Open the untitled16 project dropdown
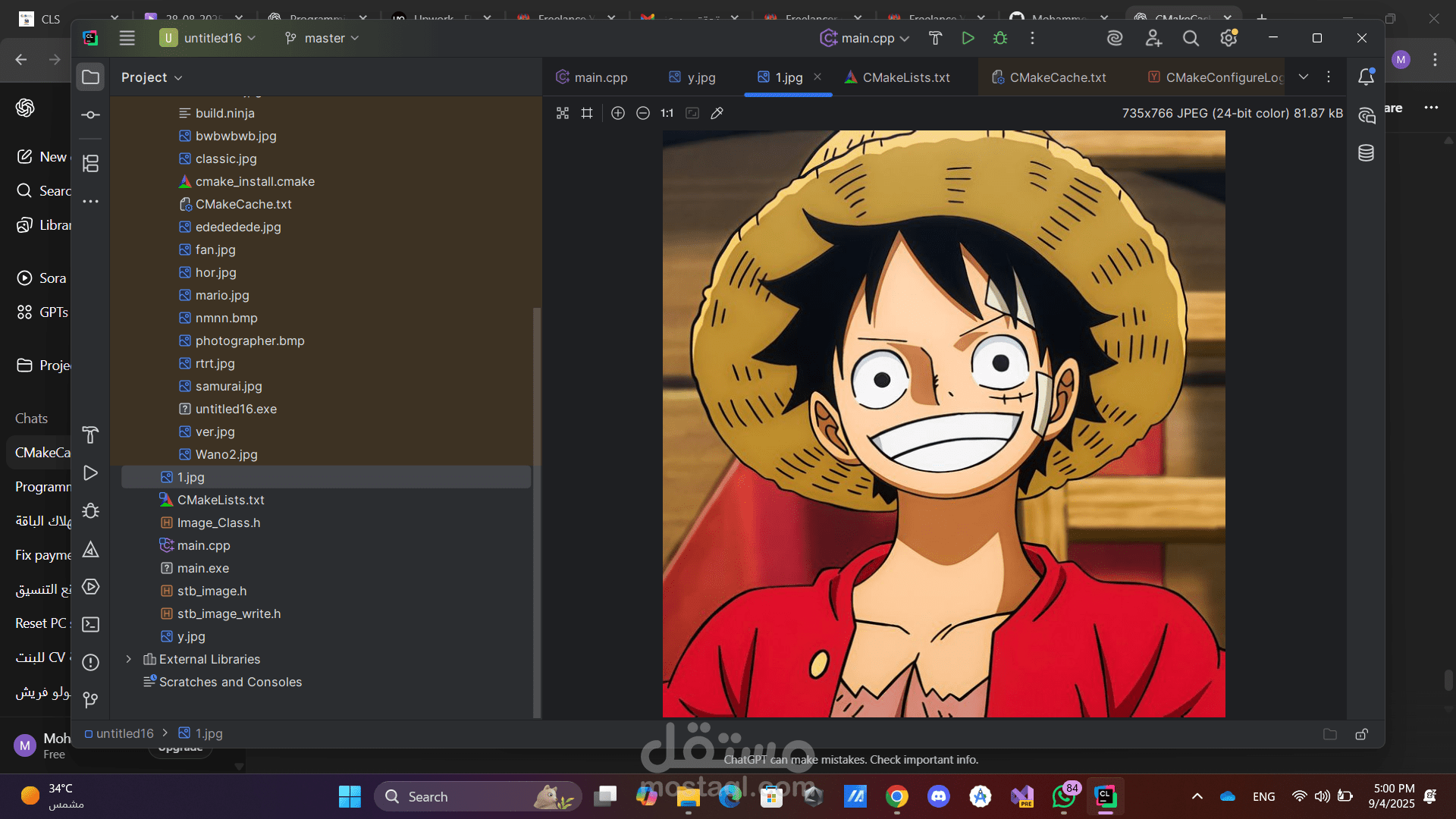This screenshot has height=819, width=1456. [208, 38]
